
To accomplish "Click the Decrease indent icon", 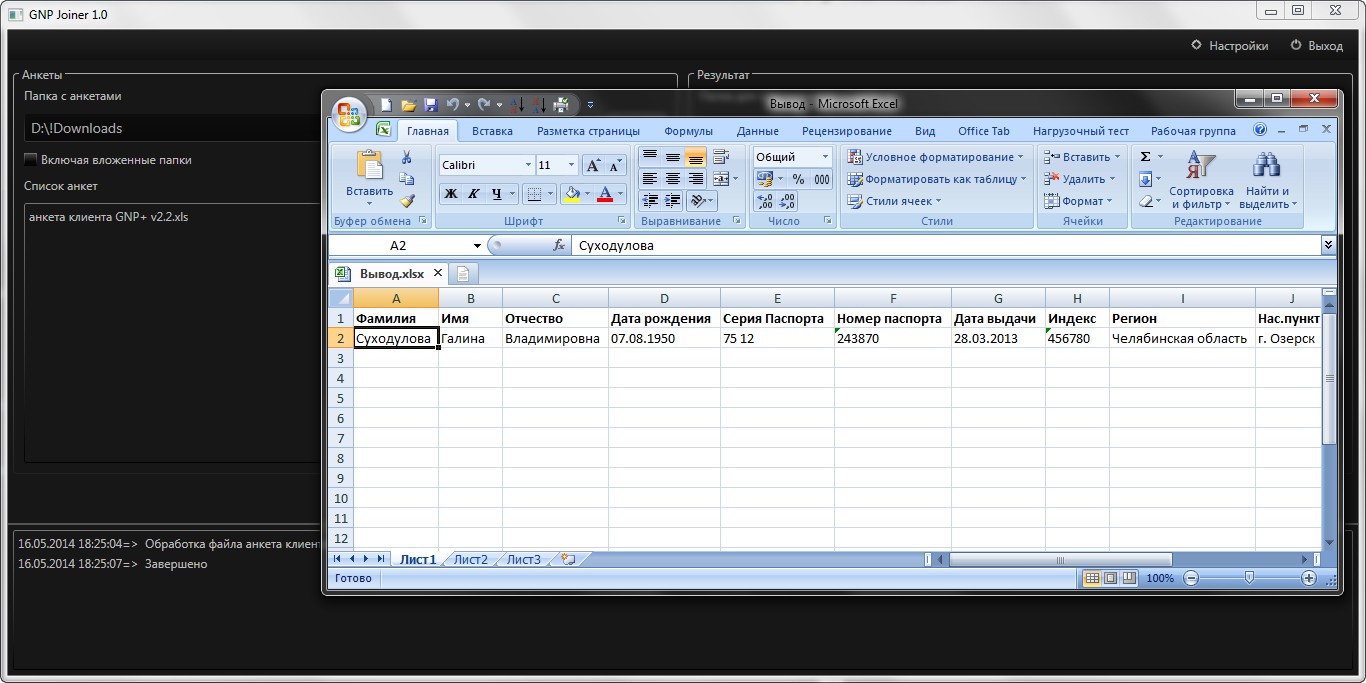I will tap(650, 201).
